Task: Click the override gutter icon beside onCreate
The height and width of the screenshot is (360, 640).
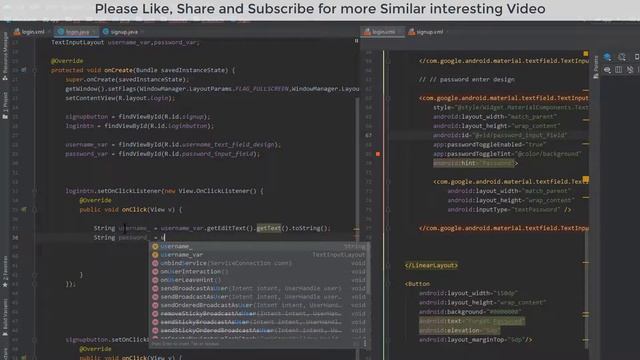Action: 24,70
